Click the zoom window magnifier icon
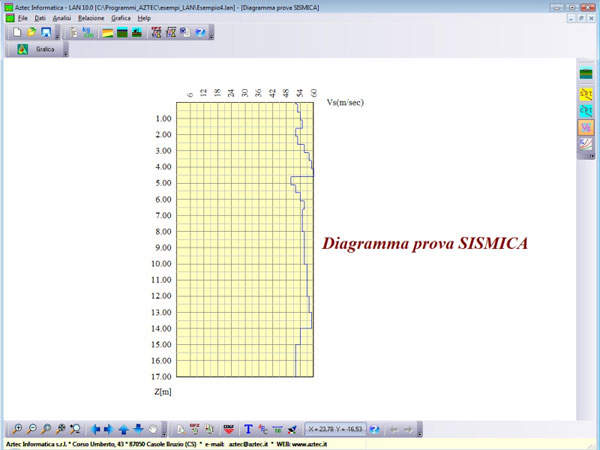Viewport: 600px width, 450px height. [75, 429]
